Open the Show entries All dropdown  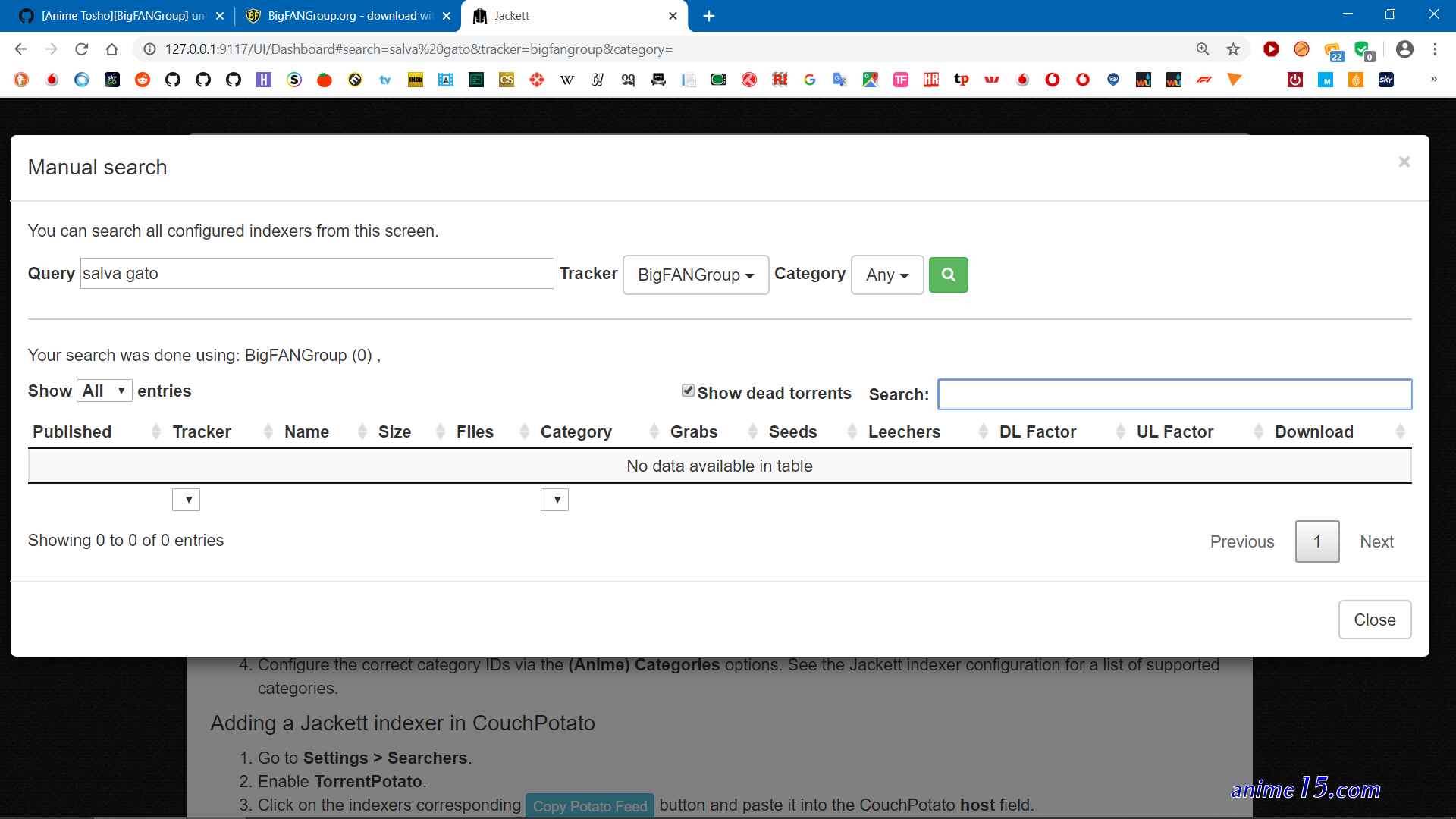(104, 391)
